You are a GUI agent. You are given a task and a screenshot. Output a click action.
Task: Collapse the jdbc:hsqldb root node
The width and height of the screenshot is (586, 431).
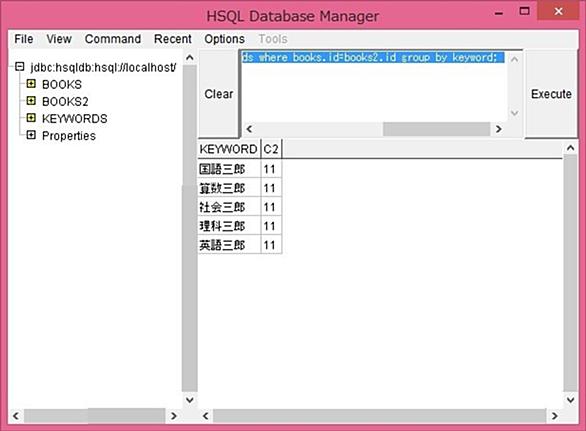[19, 67]
